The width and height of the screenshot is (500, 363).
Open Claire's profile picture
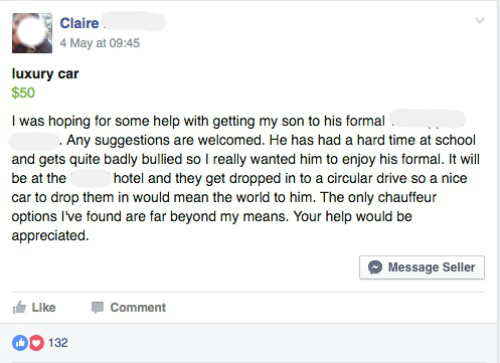click(32, 33)
